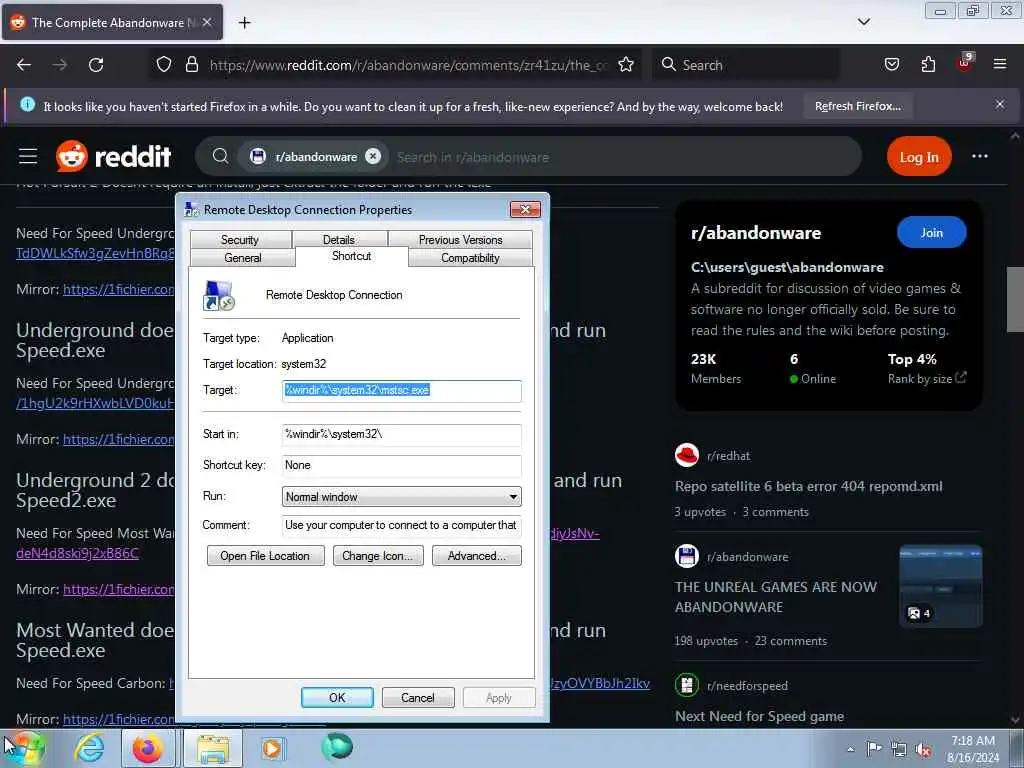
Task: Click the Shortcut key field
Action: (402, 465)
